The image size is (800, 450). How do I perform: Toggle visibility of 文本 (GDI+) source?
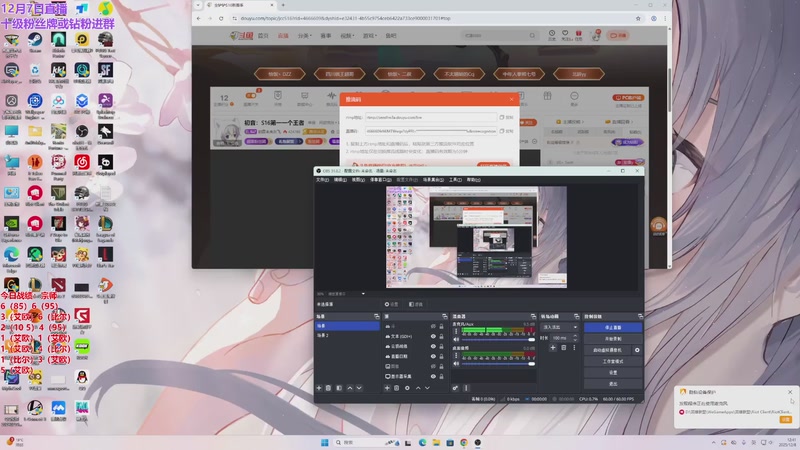pos(433,336)
